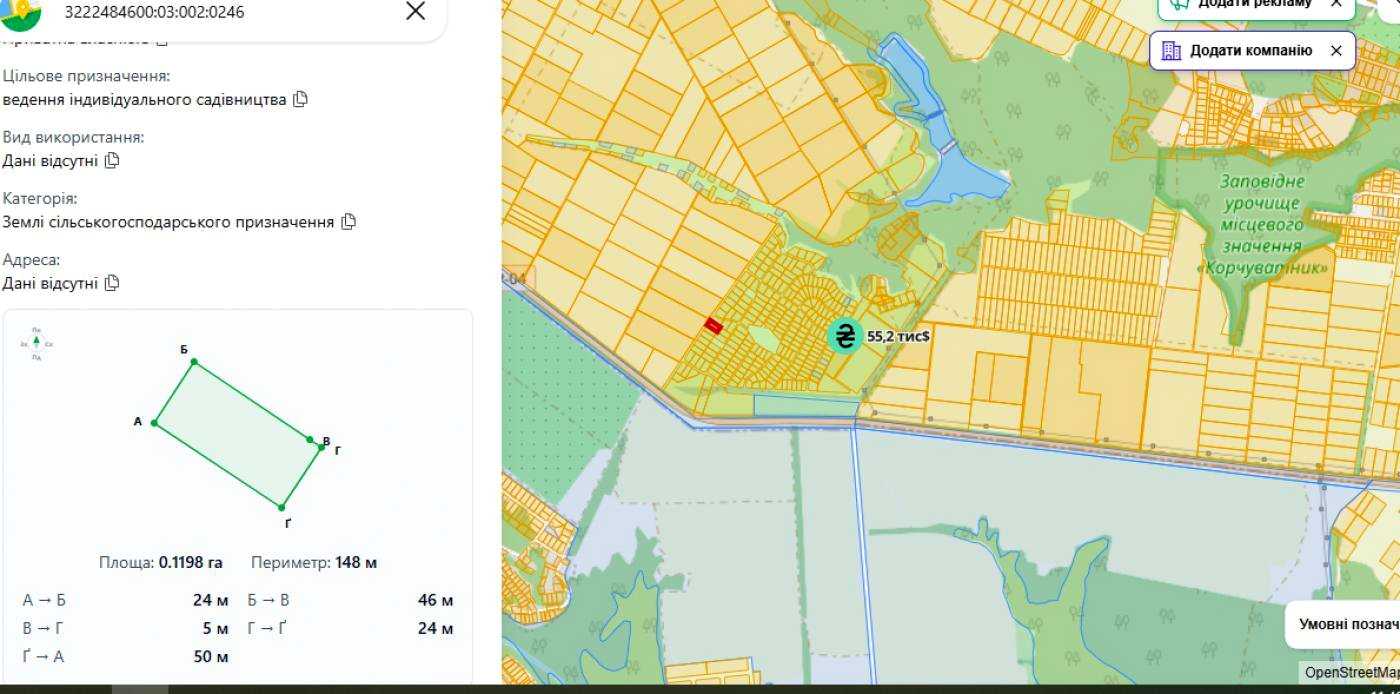Select cadastral number 3222484600:03:002:0246
The height and width of the screenshot is (694, 1400).
pos(154,12)
